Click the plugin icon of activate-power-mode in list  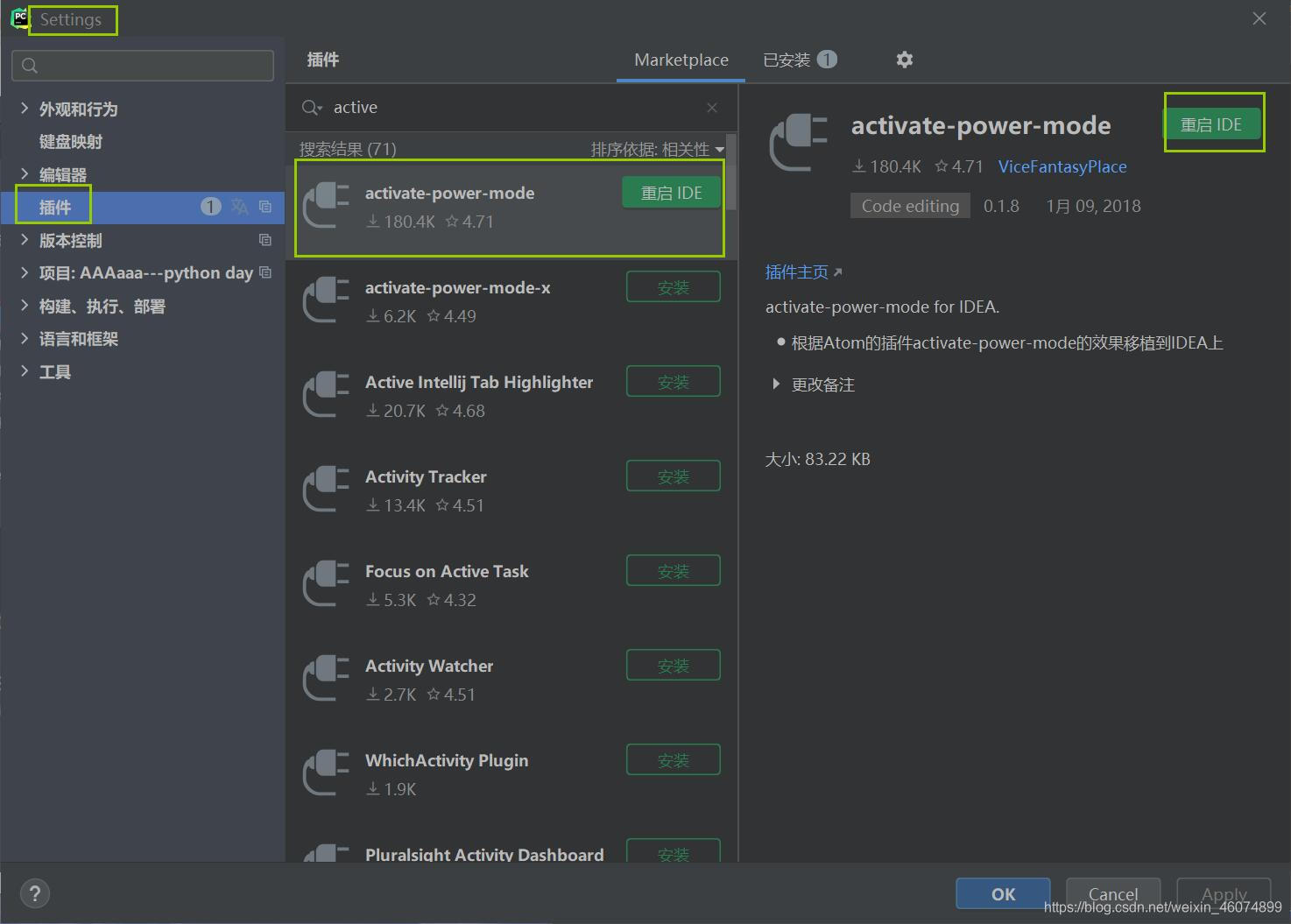[326, 205]
